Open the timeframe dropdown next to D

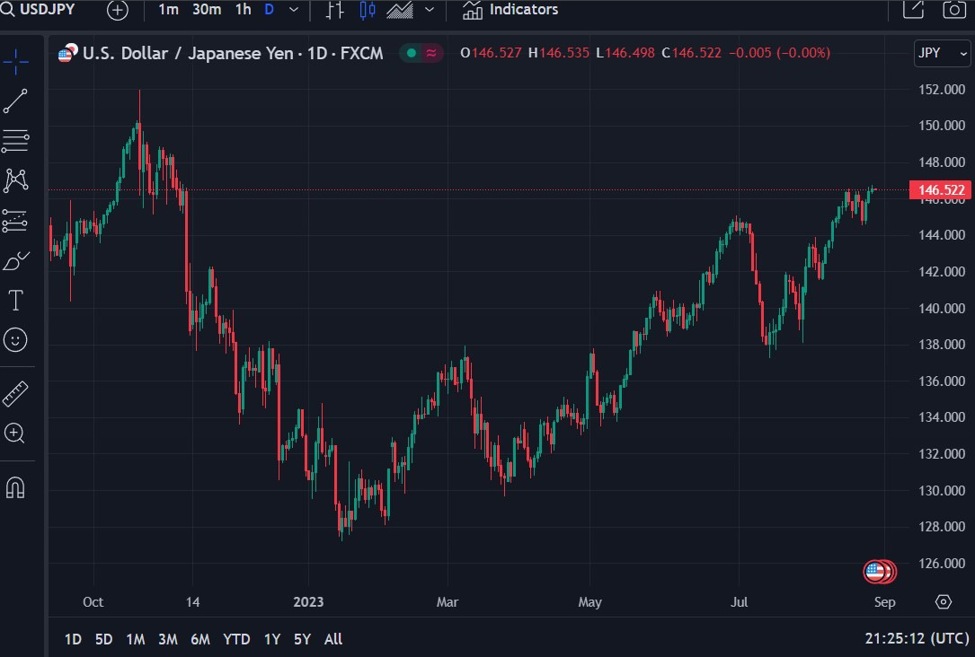click(293, 10)
